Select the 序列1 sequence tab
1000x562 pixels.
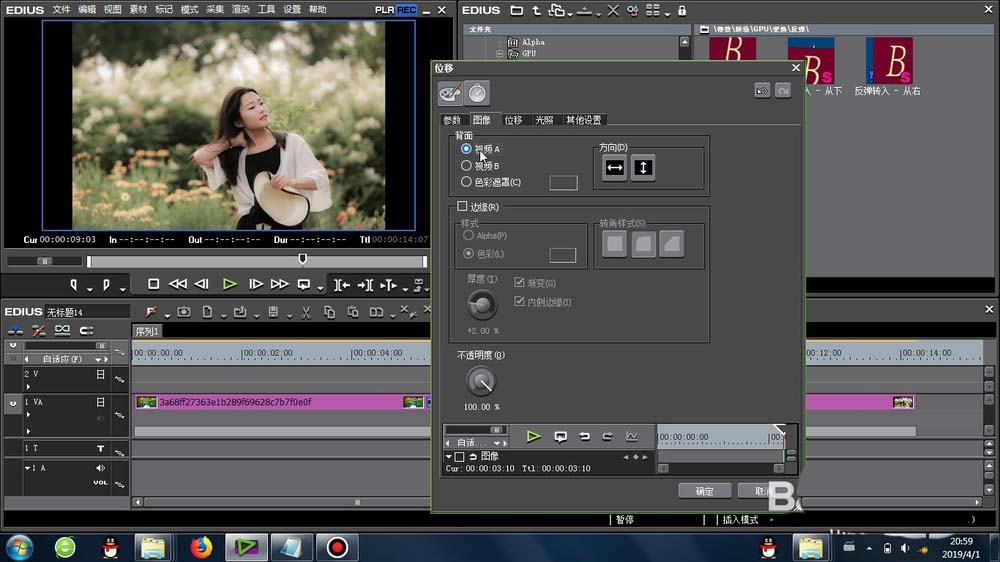pos(147,331)
